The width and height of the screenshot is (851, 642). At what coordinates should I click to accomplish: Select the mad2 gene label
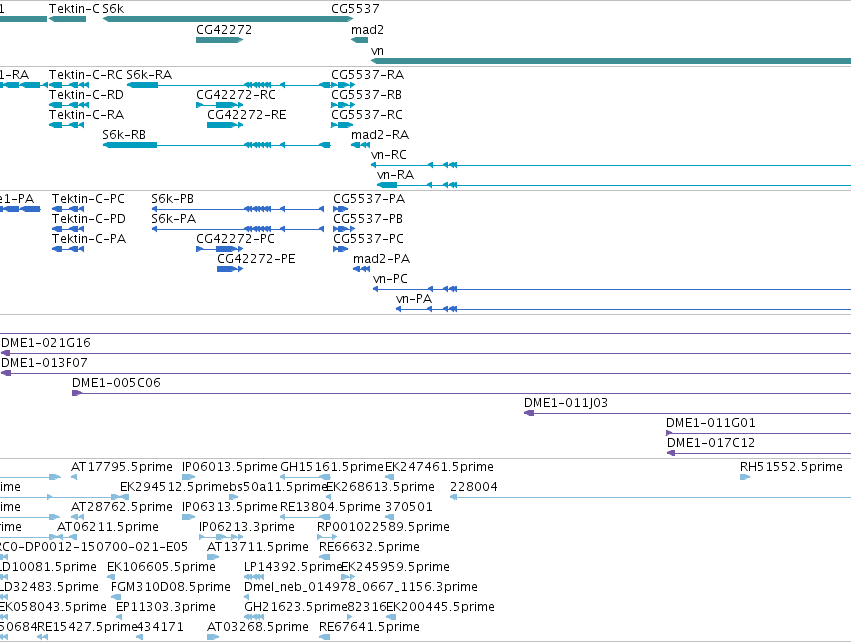coord(367,30)
